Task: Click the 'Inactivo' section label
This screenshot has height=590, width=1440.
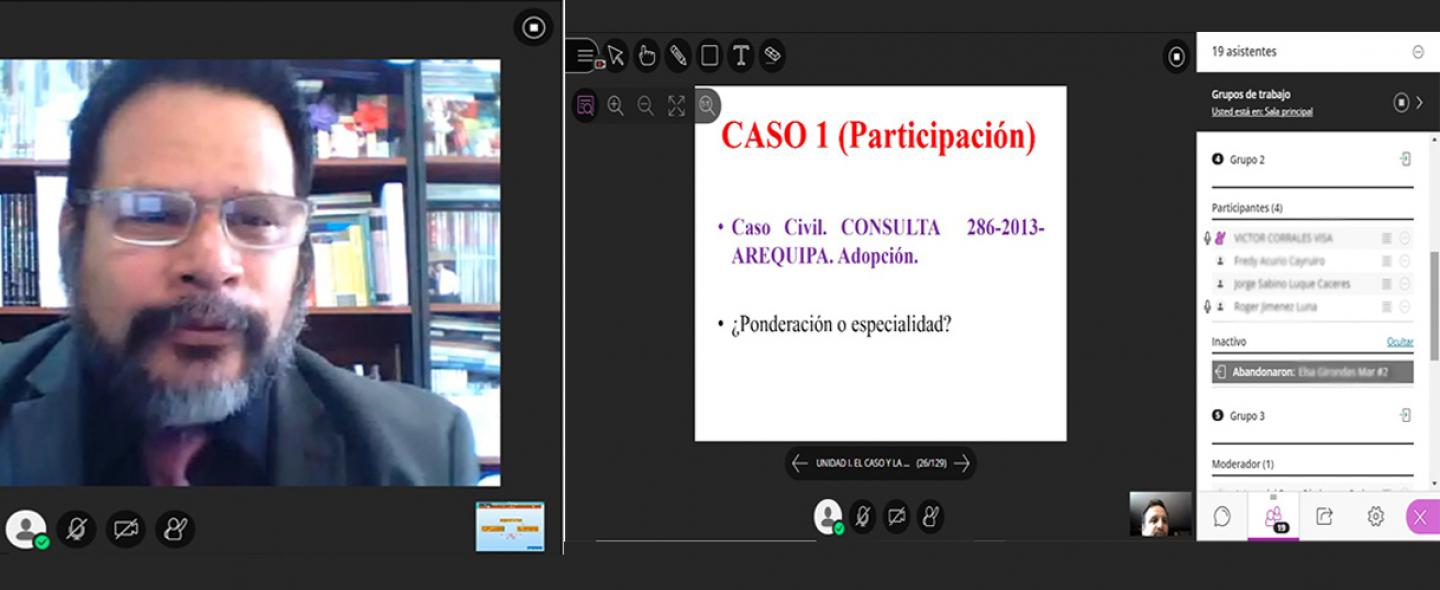Action: pos(1229,342)
